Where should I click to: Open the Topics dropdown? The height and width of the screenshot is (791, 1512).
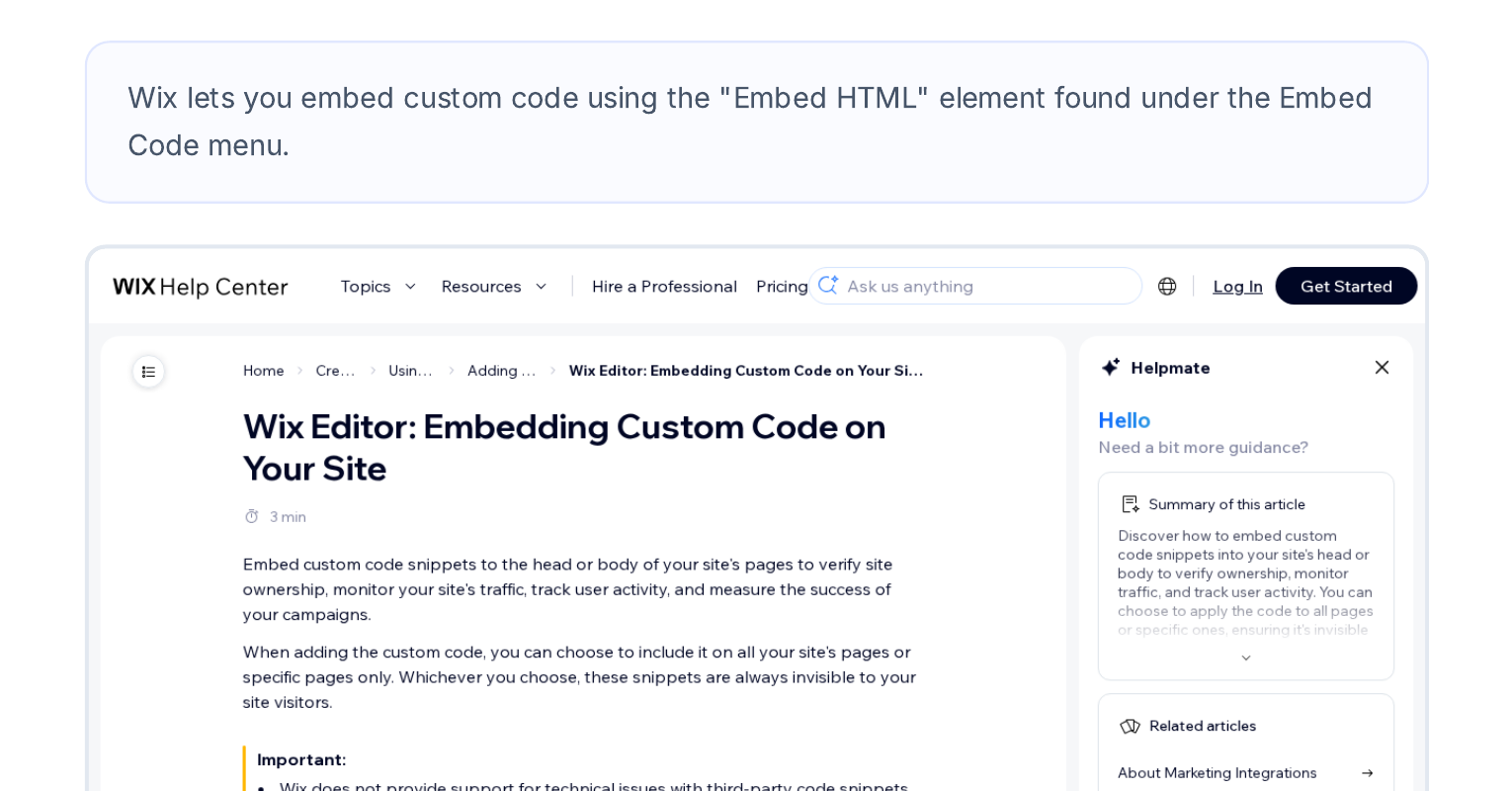click(378, 286)
